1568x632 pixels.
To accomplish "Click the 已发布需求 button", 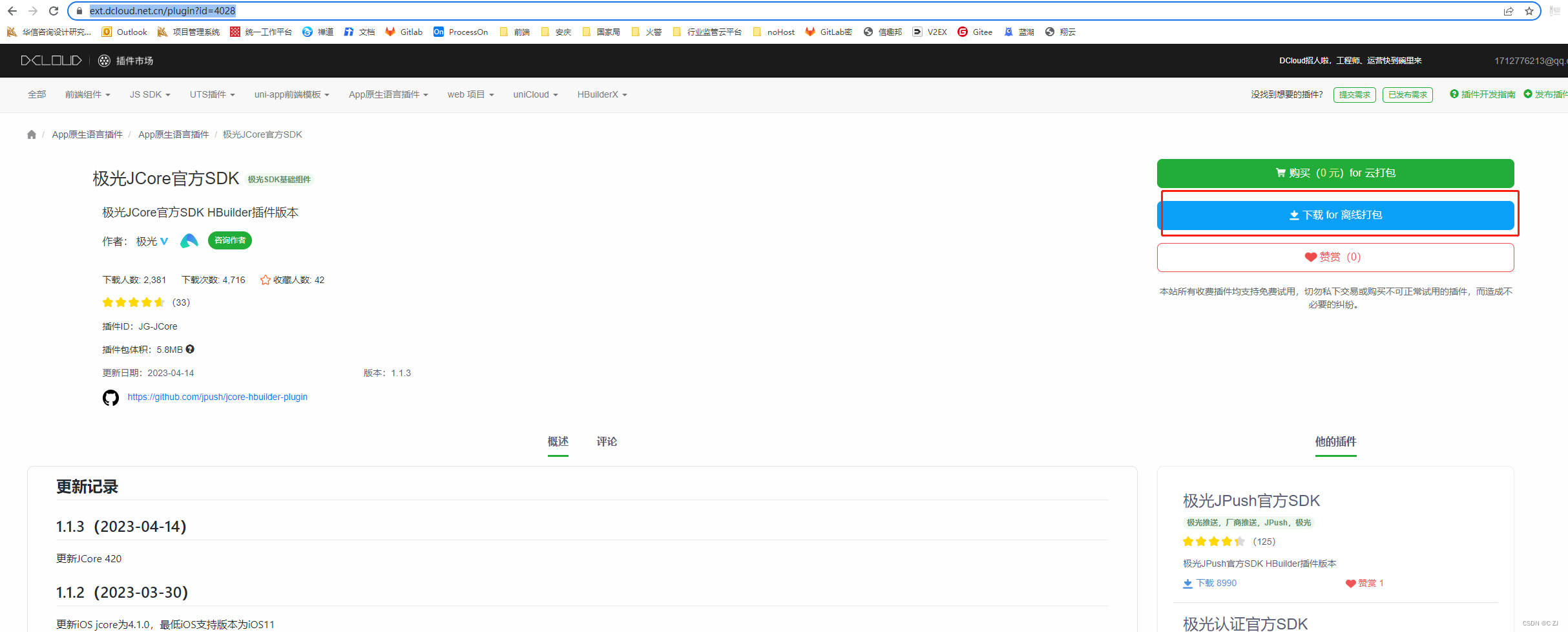I will click(x=1408, y=95).
